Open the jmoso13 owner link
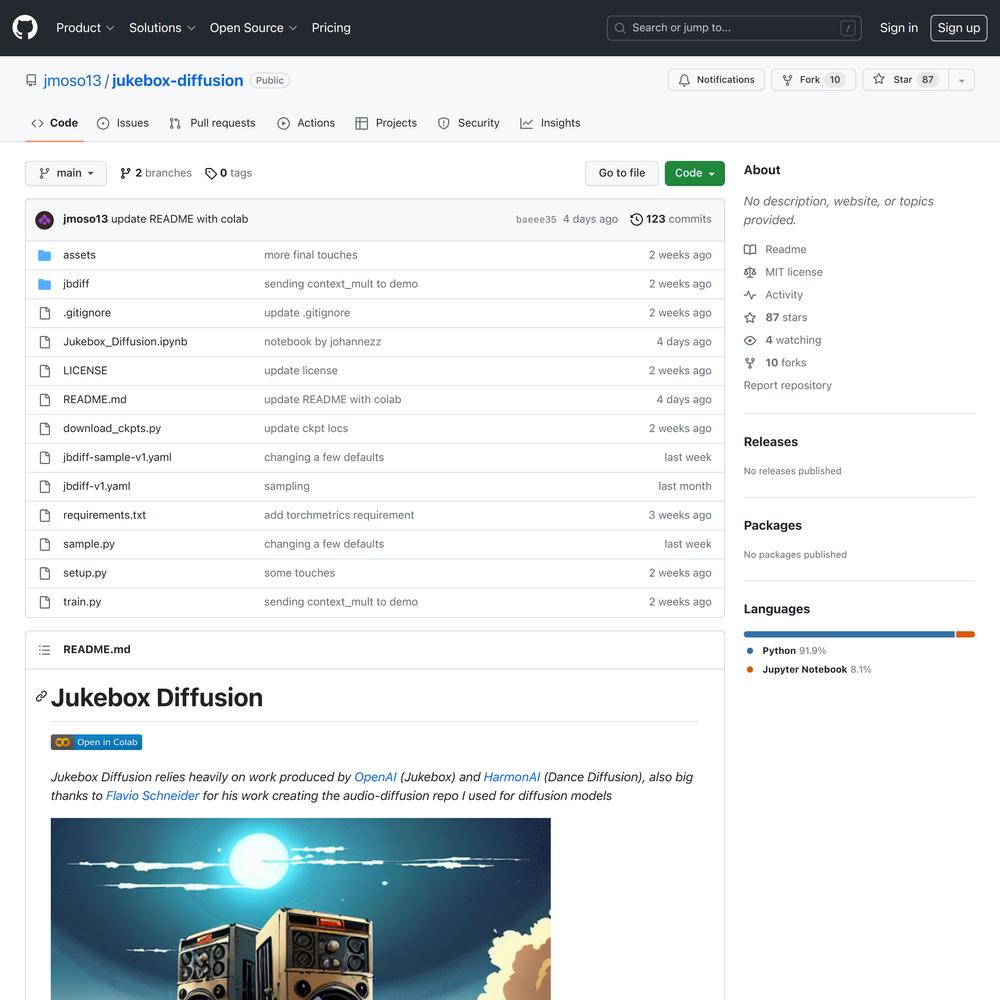The image size is (1000, 1000). tap(72, 80)
